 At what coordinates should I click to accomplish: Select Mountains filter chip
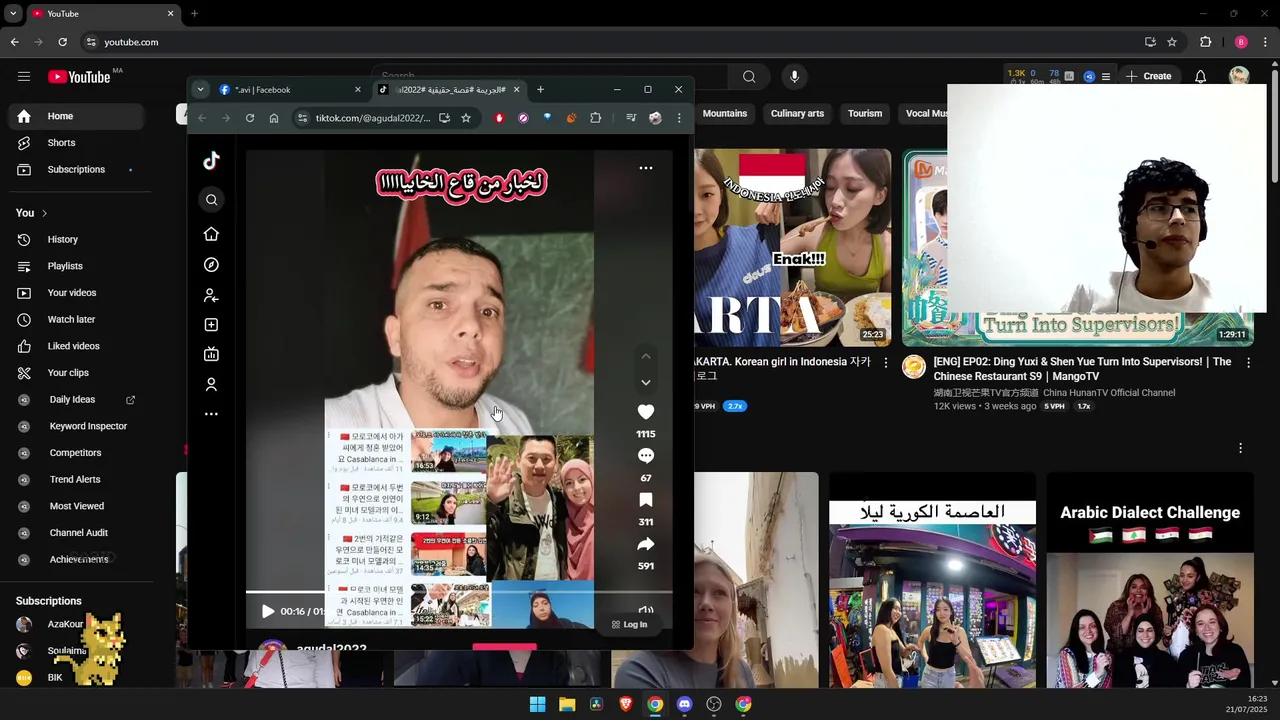pos(725,114)
